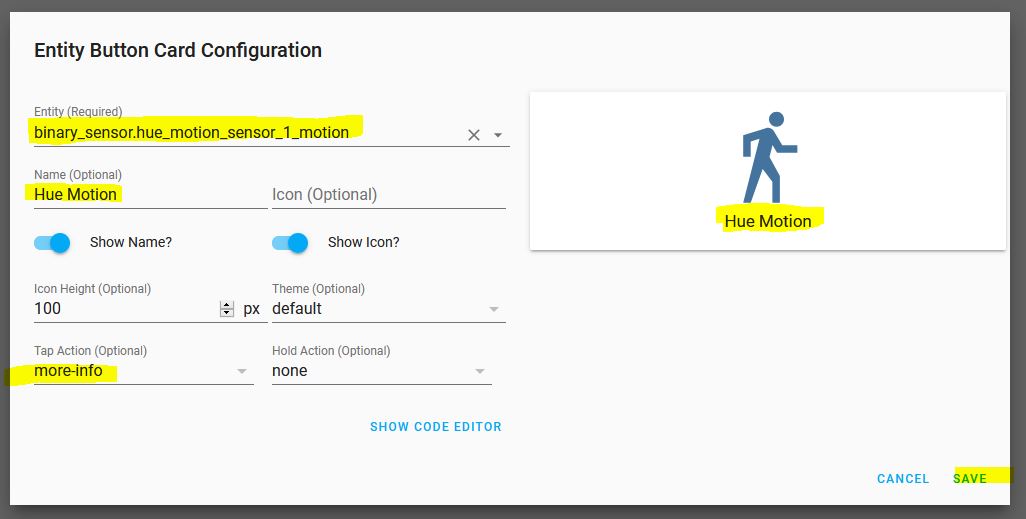This screenshot has height=519, width=1026.
Task: Toggle the Show Name switch
Action: click(52, 243)
